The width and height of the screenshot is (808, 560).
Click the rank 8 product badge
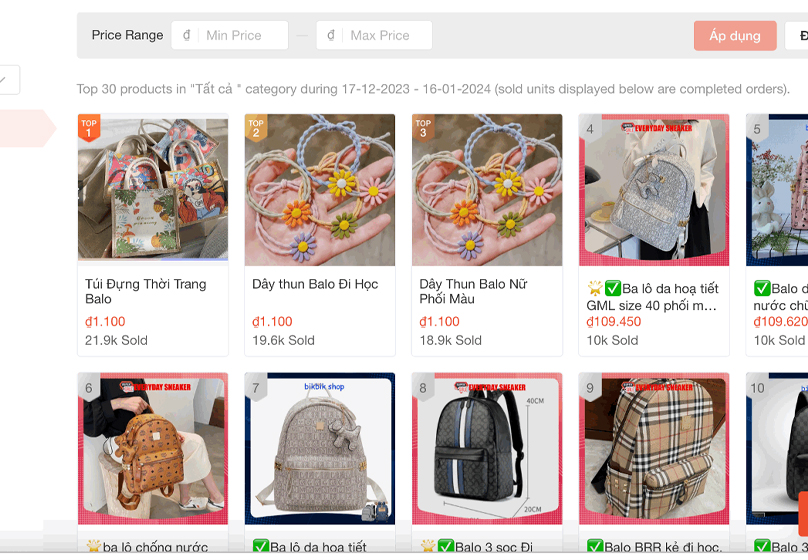pyautogui.click(x=423, y=388)
